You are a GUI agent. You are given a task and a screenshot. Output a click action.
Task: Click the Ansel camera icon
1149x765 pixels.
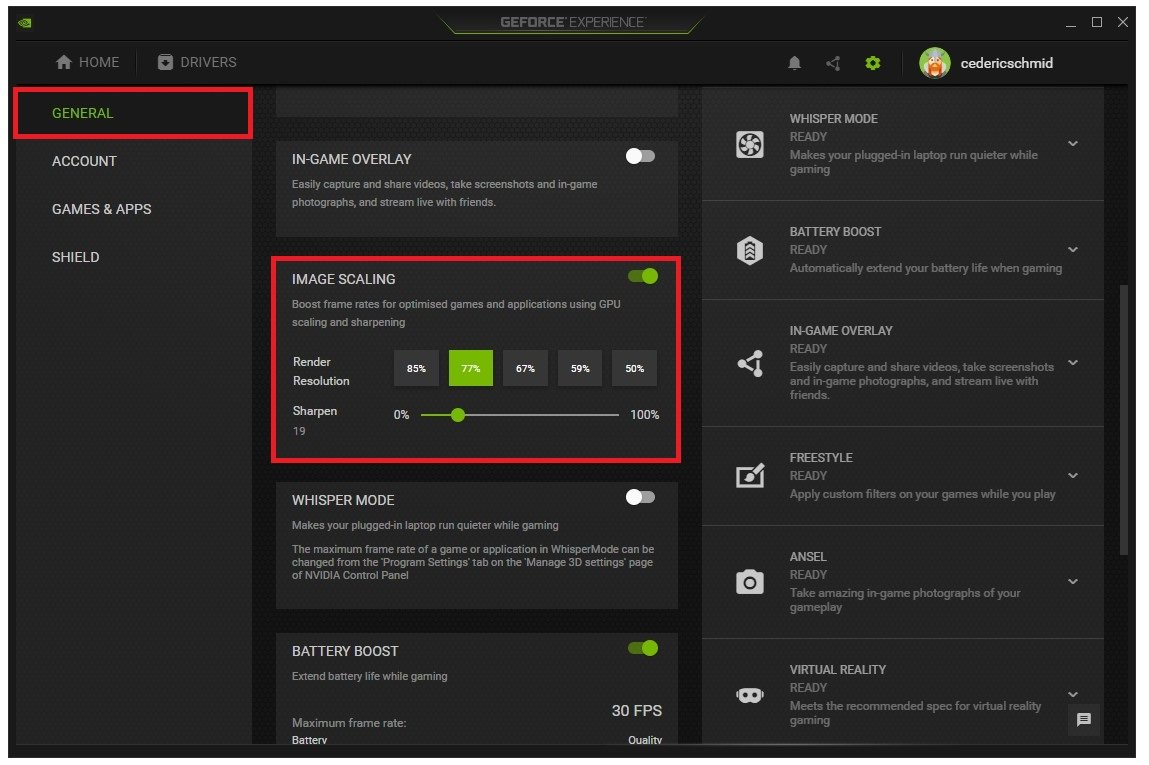click(750, 583)
